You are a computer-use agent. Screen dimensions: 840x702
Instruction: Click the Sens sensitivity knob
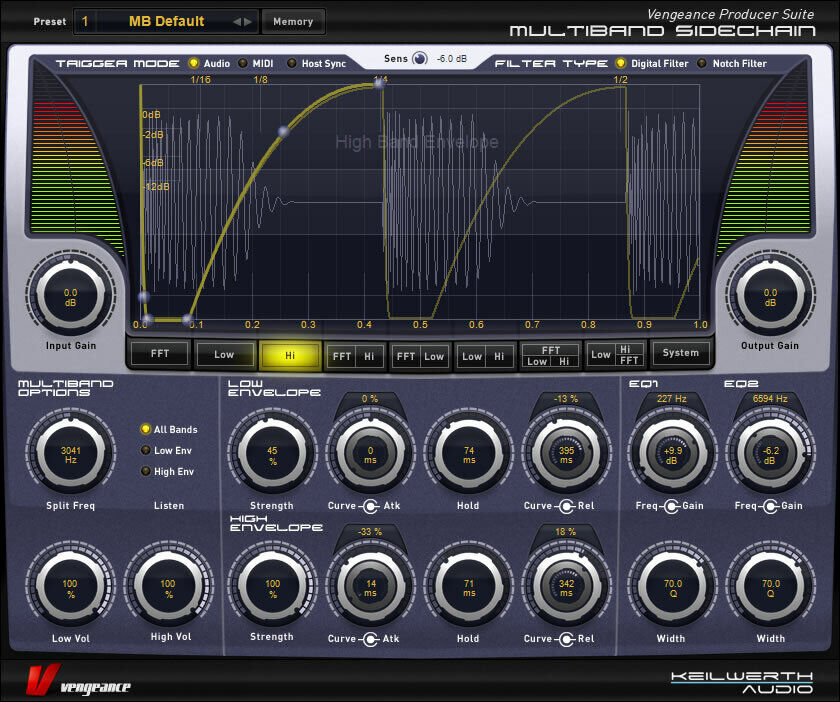tap(420, 58)
